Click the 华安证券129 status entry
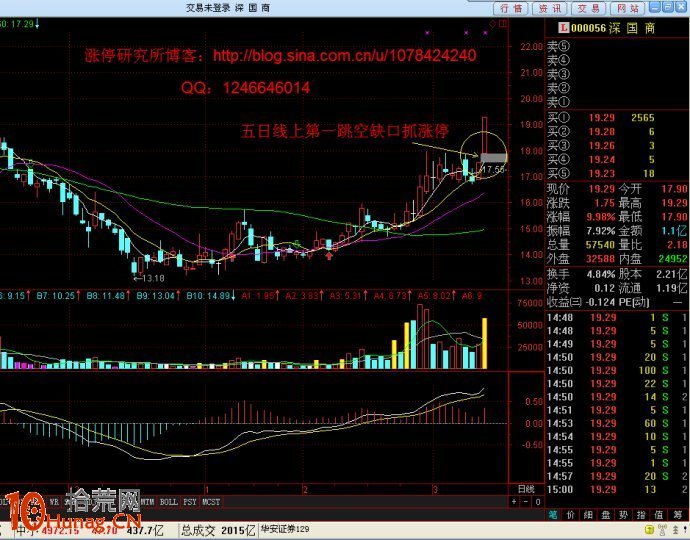Screen dimensions: 690x540 pos(285,529)
